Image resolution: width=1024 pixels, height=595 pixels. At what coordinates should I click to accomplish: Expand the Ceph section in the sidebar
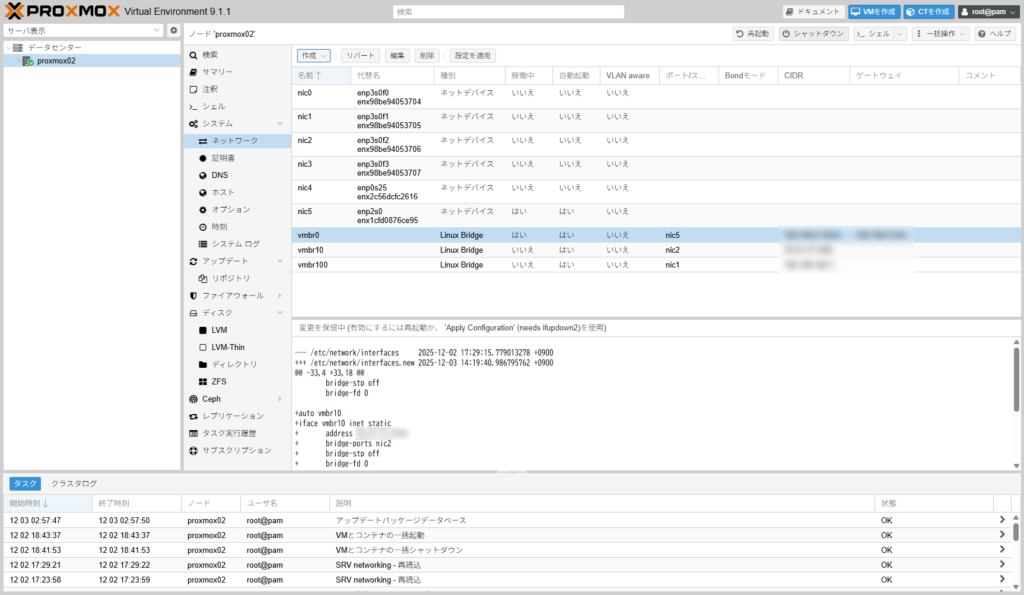point(280,399)
